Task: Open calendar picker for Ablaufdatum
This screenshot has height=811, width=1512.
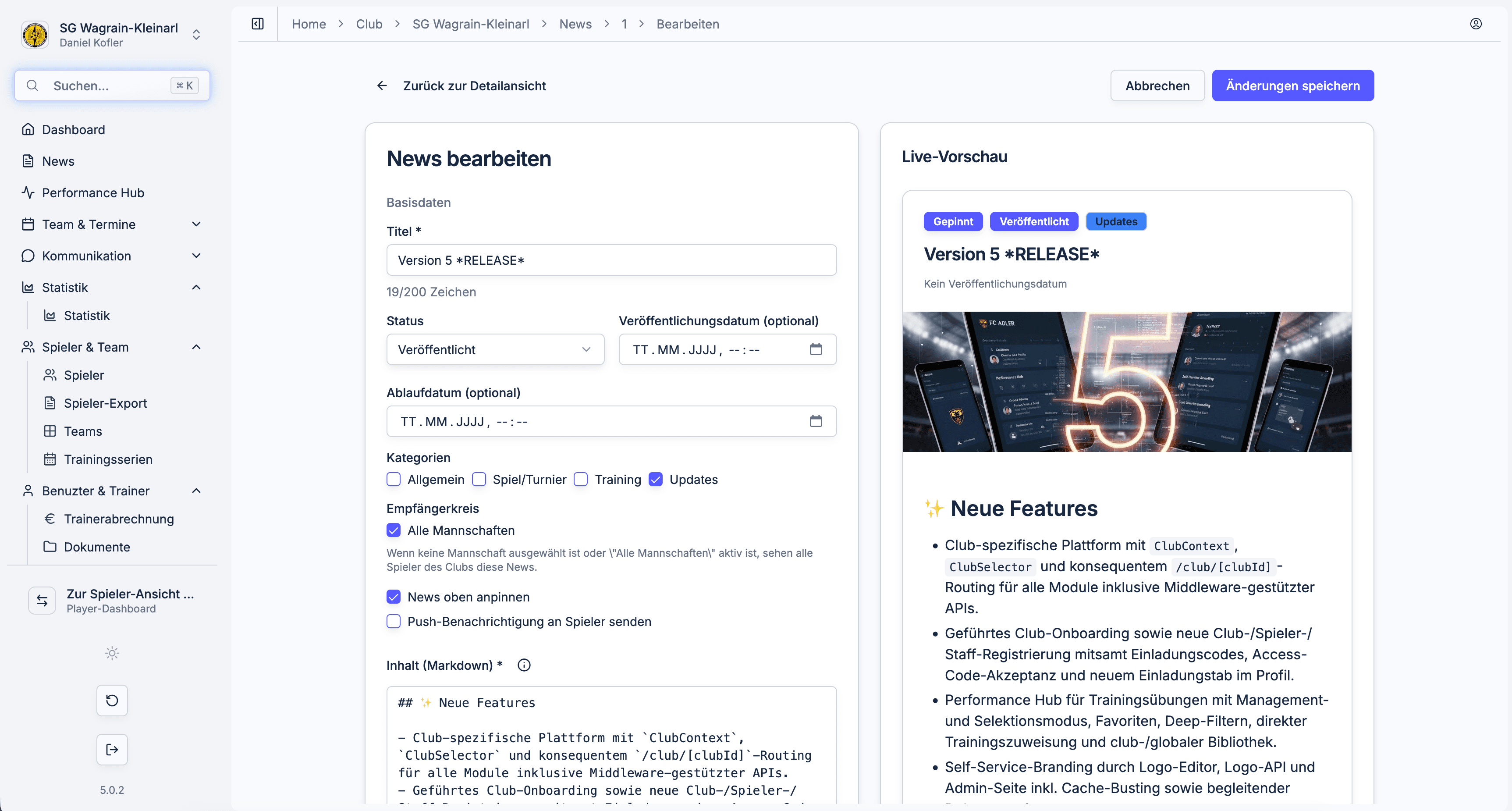Action: pos(816,421)
